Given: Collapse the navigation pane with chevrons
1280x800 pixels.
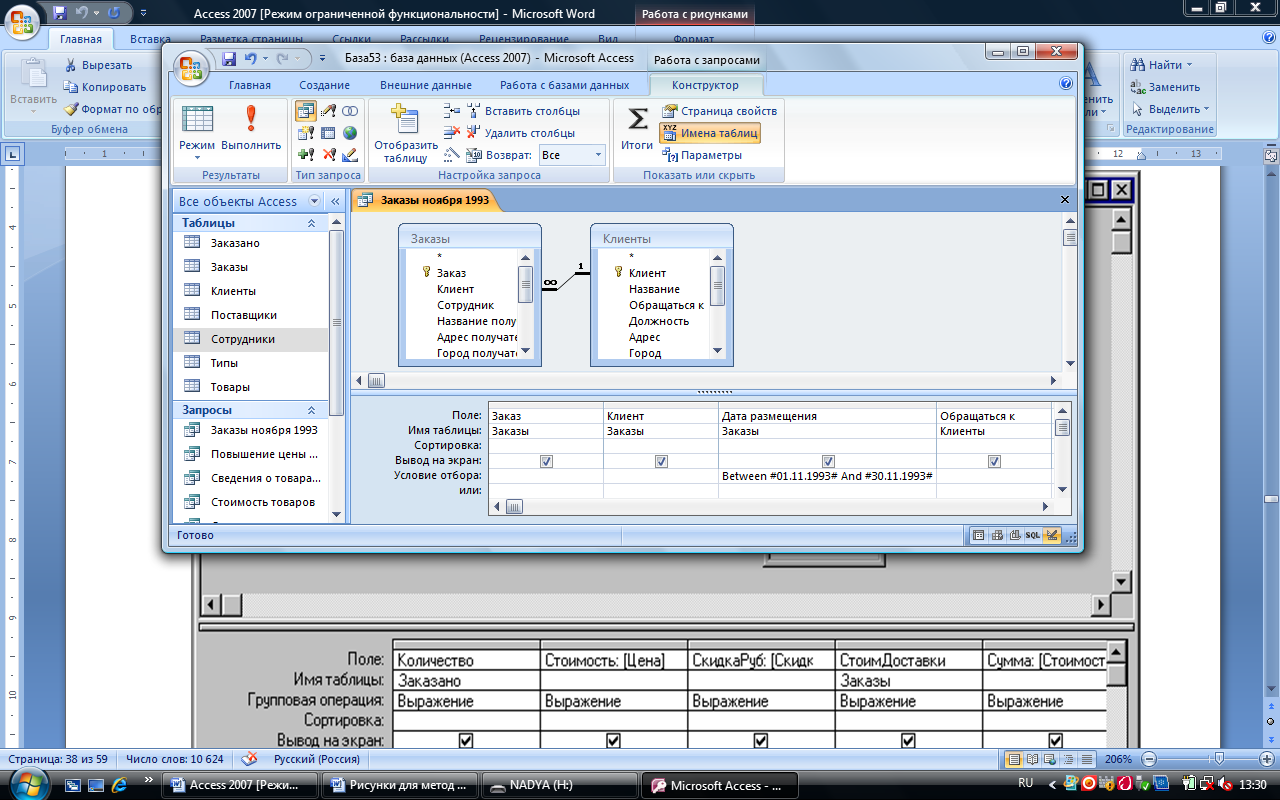Looking at the screenshot, I should pos(335,201).
